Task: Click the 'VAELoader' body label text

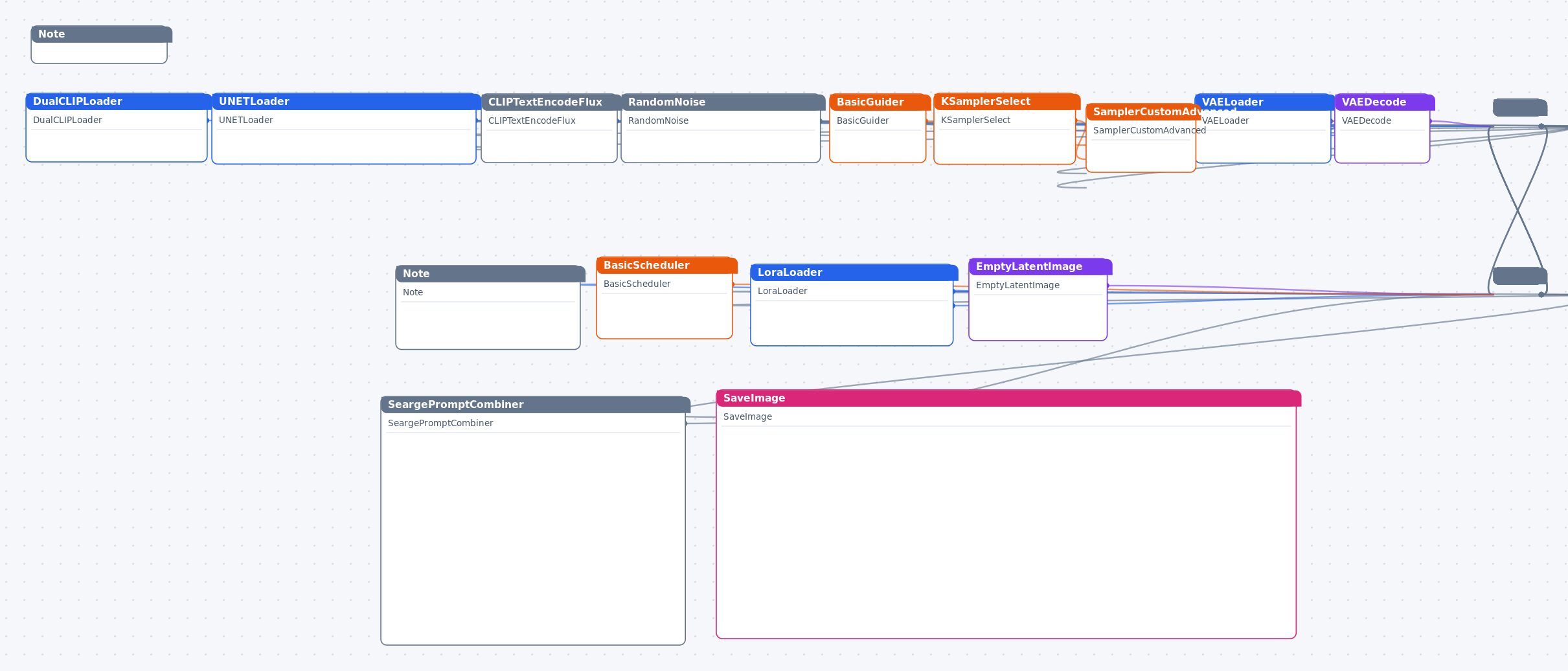Action: (x=1225, y=120)
